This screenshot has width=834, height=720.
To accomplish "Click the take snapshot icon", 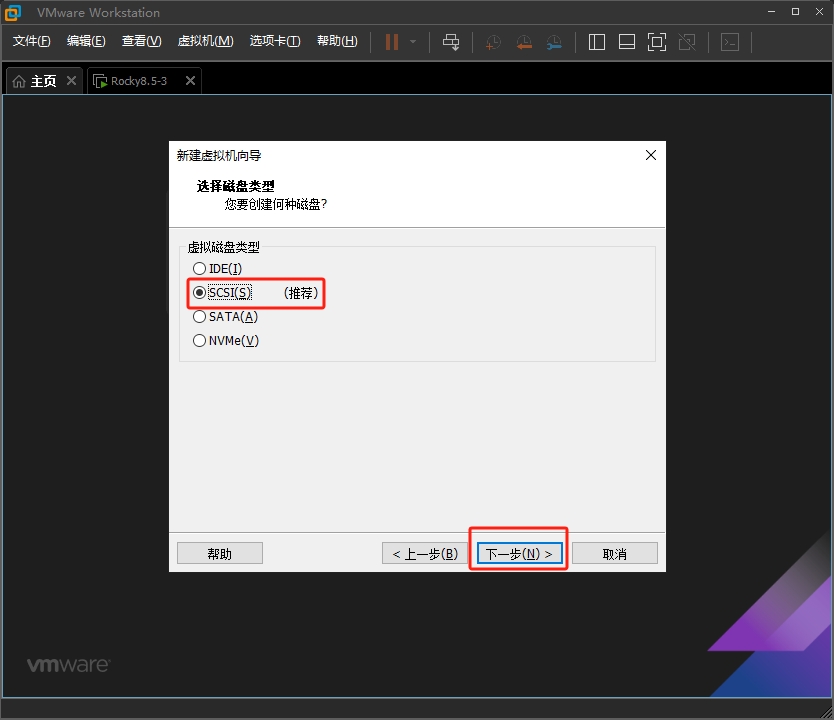I will (493, 42).
